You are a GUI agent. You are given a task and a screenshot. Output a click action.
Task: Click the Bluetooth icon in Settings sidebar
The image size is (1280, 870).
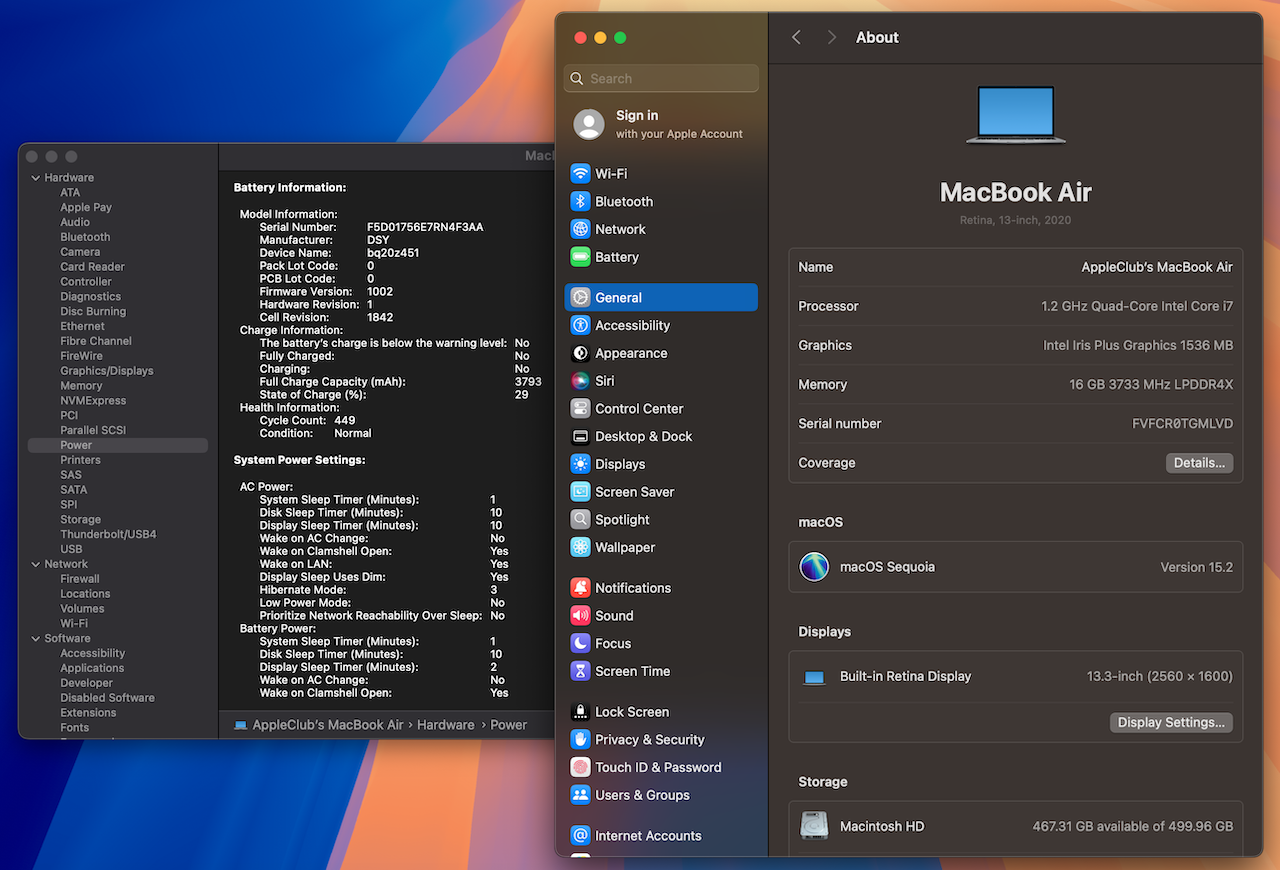coord(580,202)
